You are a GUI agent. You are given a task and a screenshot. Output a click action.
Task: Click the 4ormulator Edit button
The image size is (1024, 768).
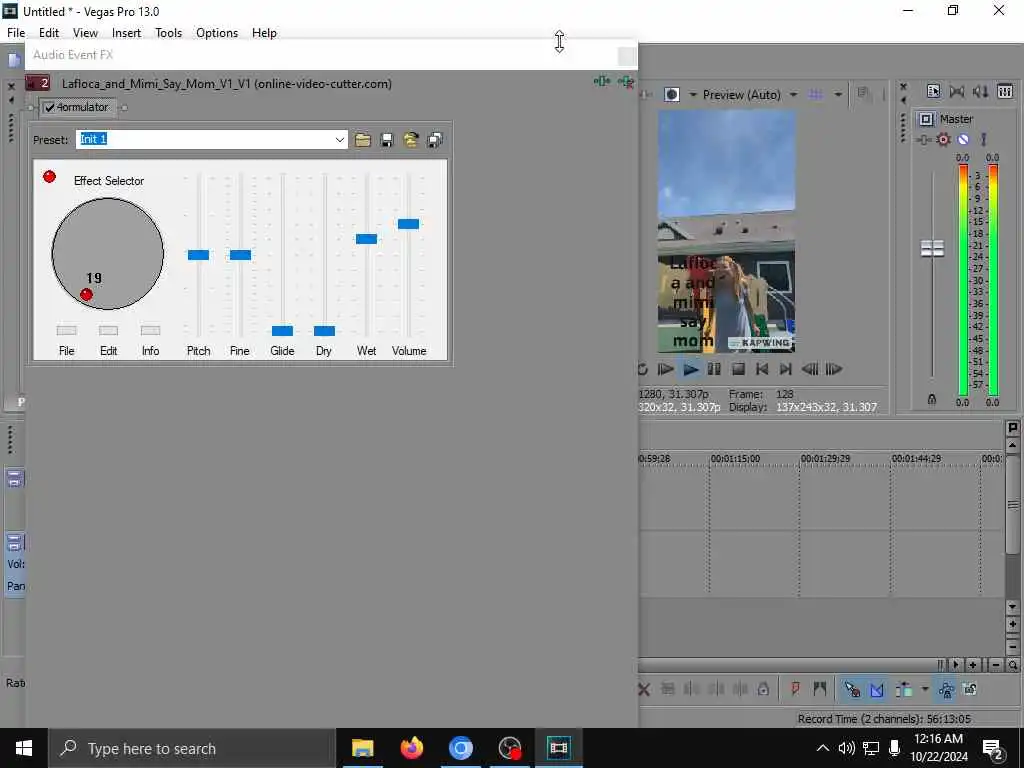(108, 330)
